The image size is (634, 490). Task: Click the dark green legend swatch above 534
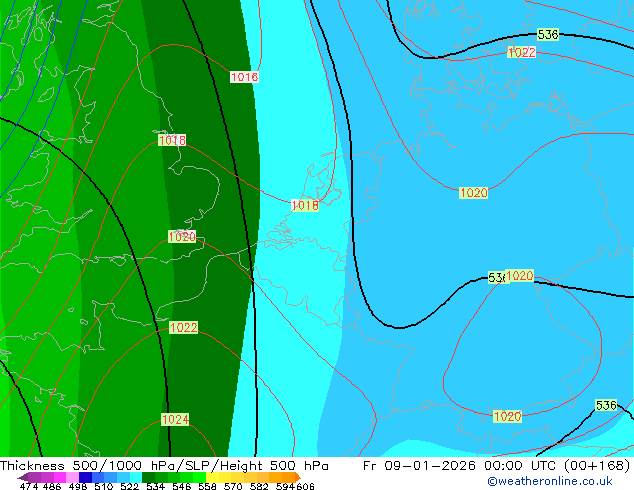tap(148, 477)
